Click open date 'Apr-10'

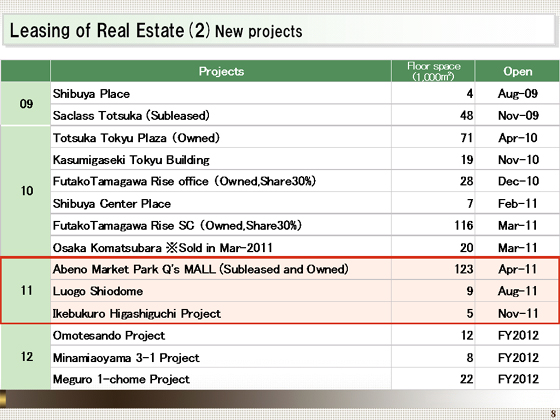(518, 138)
